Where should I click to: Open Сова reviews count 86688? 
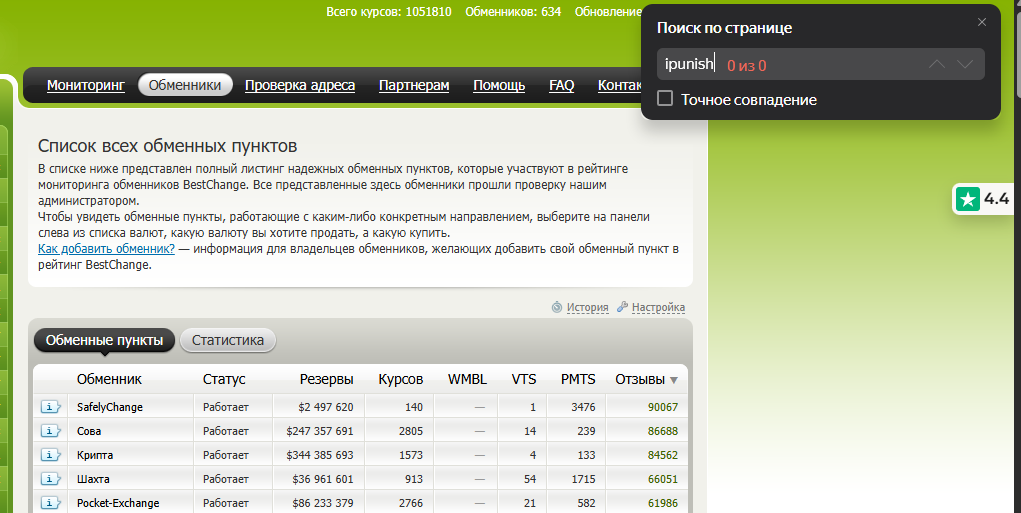[x=663, y=431]
